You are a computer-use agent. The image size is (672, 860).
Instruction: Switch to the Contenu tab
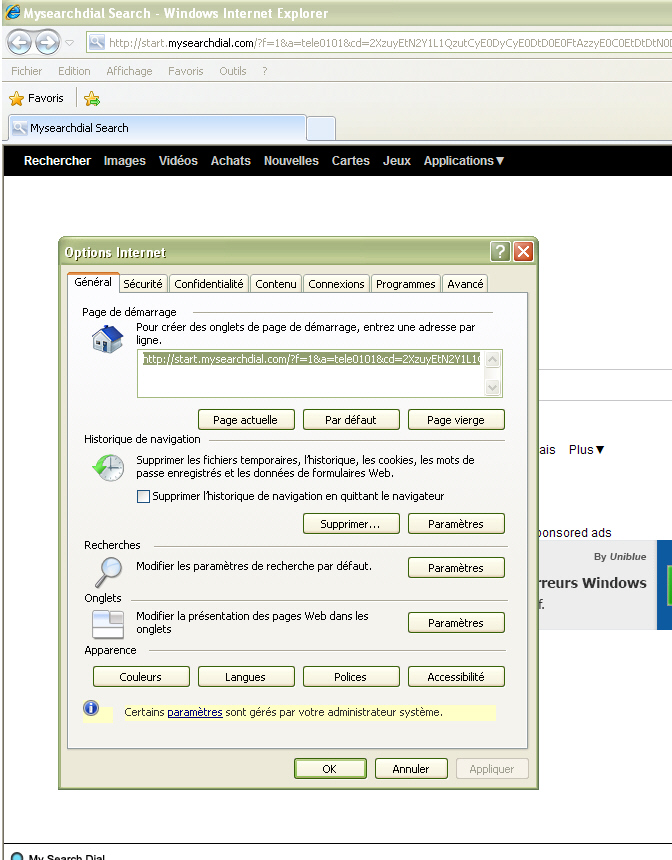275,284
